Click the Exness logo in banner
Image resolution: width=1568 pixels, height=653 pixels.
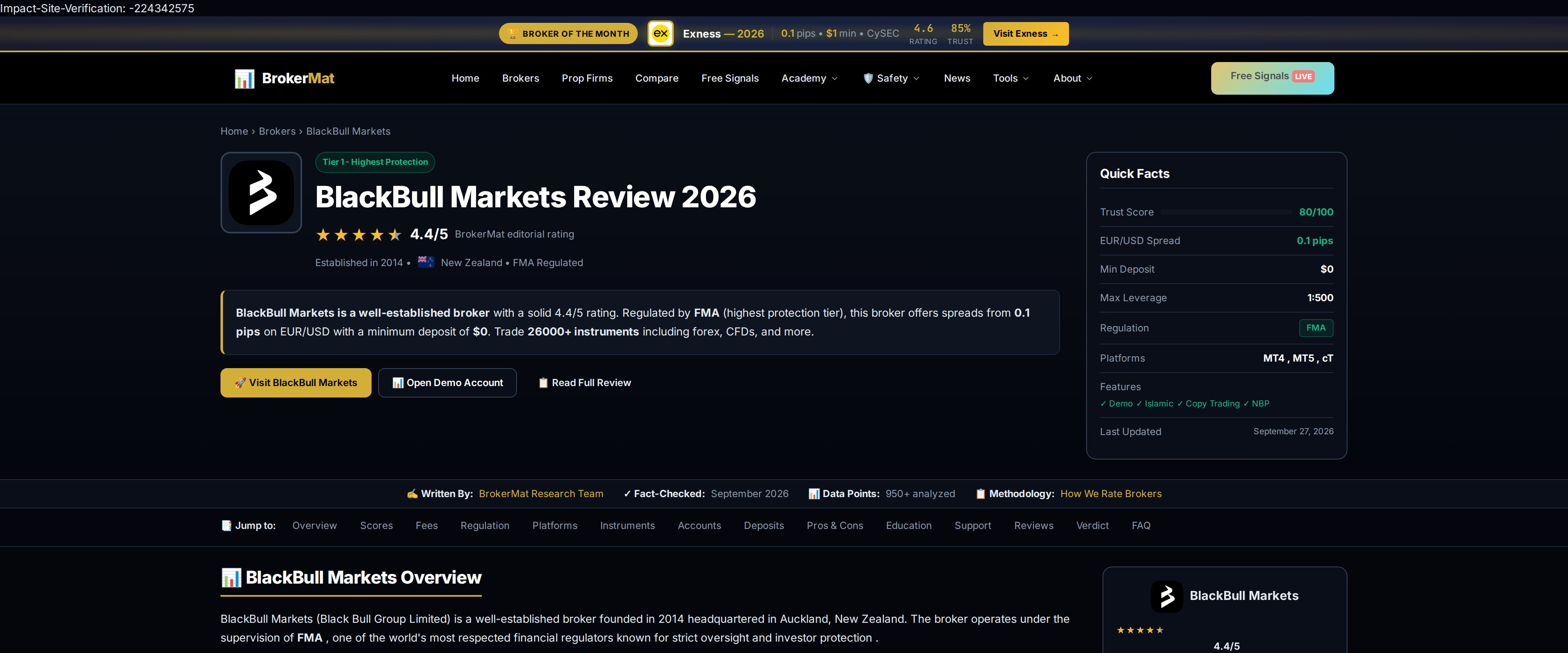point(660,33)
